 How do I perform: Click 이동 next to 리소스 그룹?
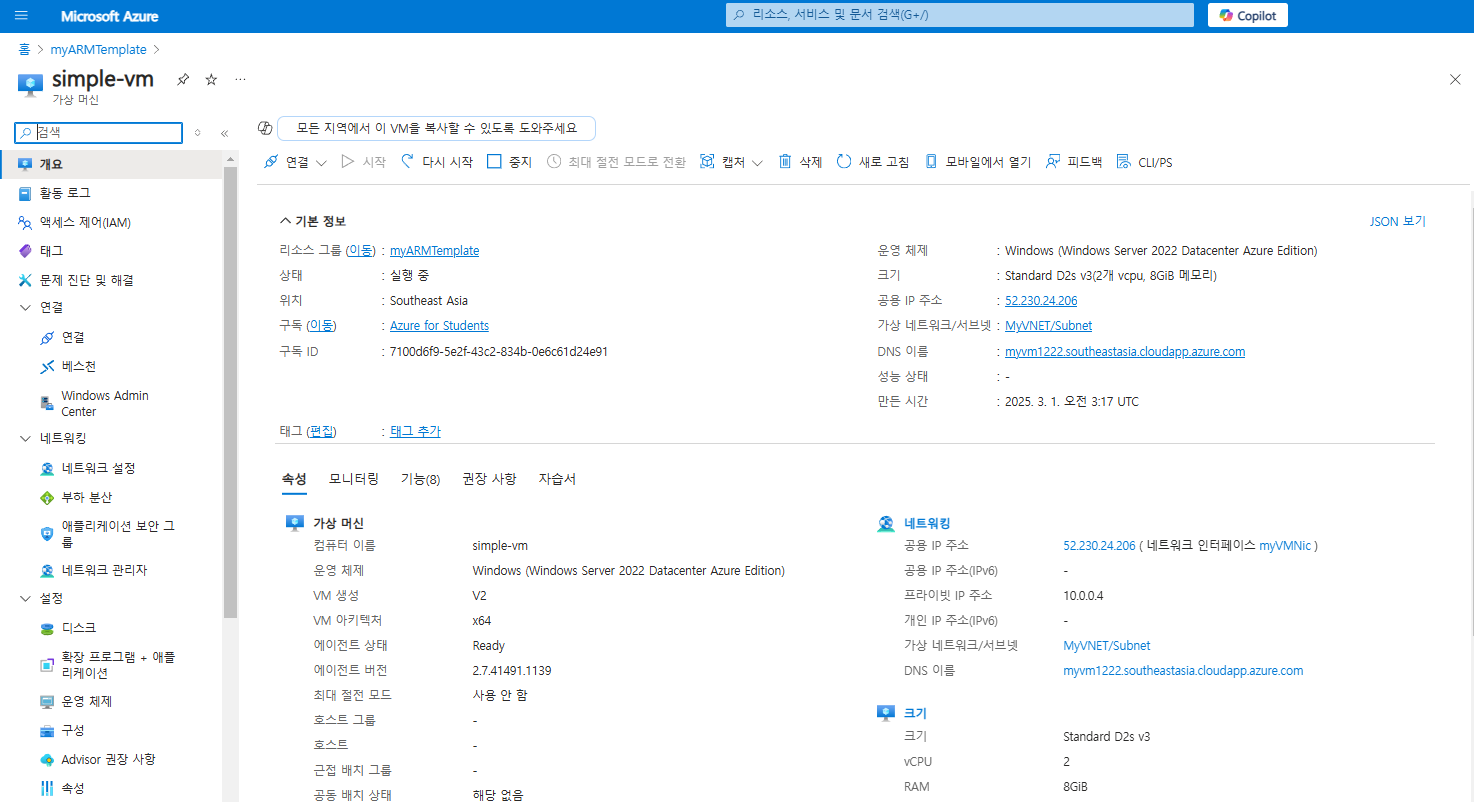pos(360,251)
